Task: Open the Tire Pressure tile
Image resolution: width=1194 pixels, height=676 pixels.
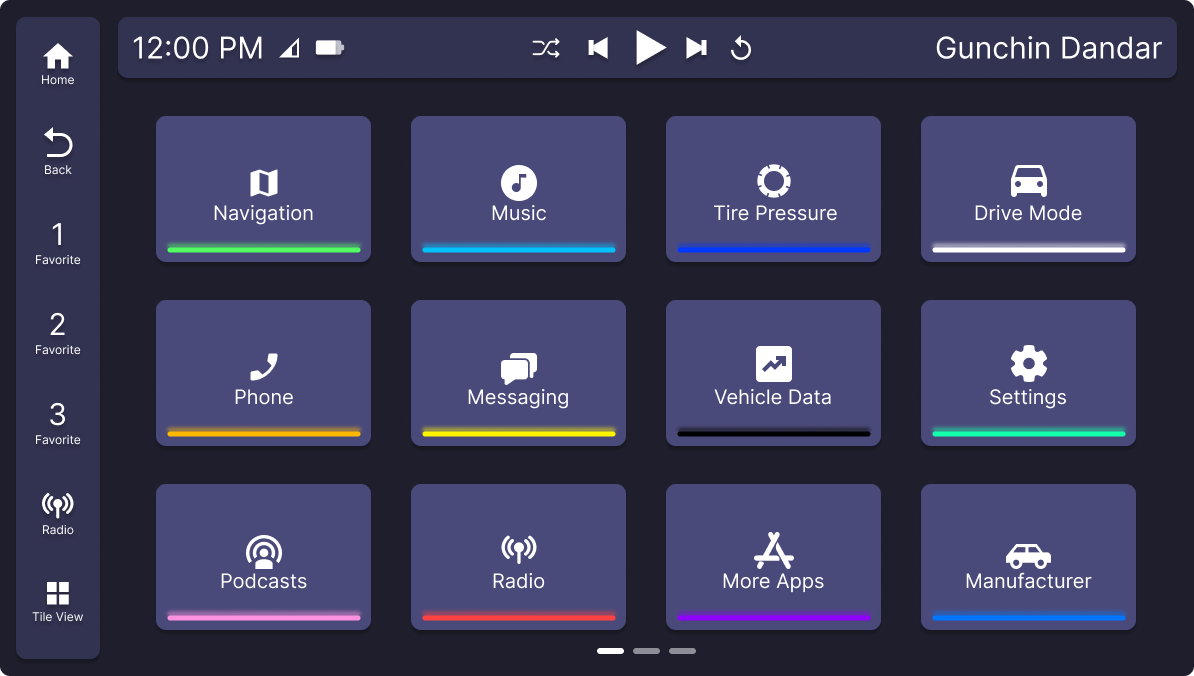Action: click(x=774, y=189)
